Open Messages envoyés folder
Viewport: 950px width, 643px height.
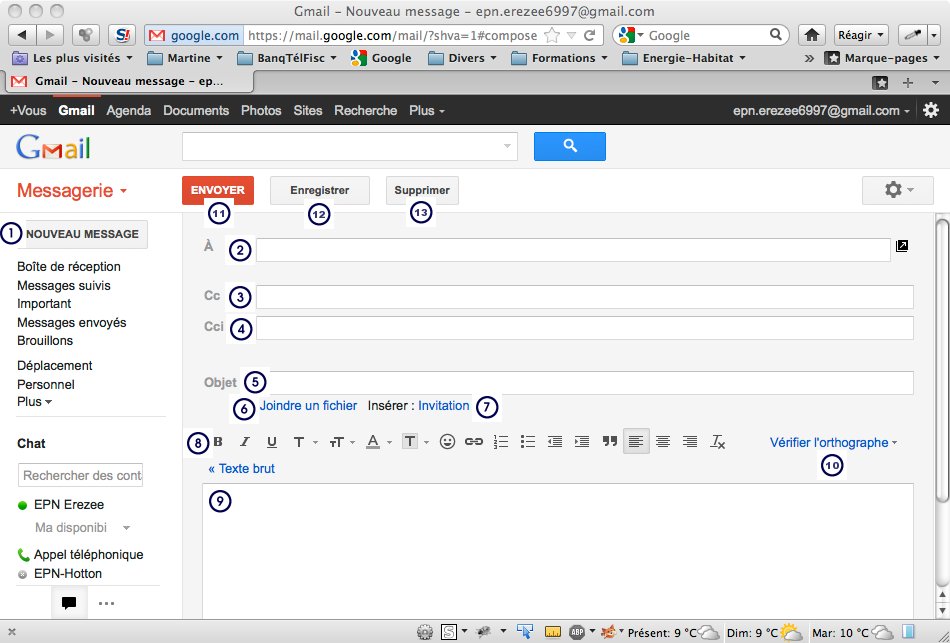71,322
